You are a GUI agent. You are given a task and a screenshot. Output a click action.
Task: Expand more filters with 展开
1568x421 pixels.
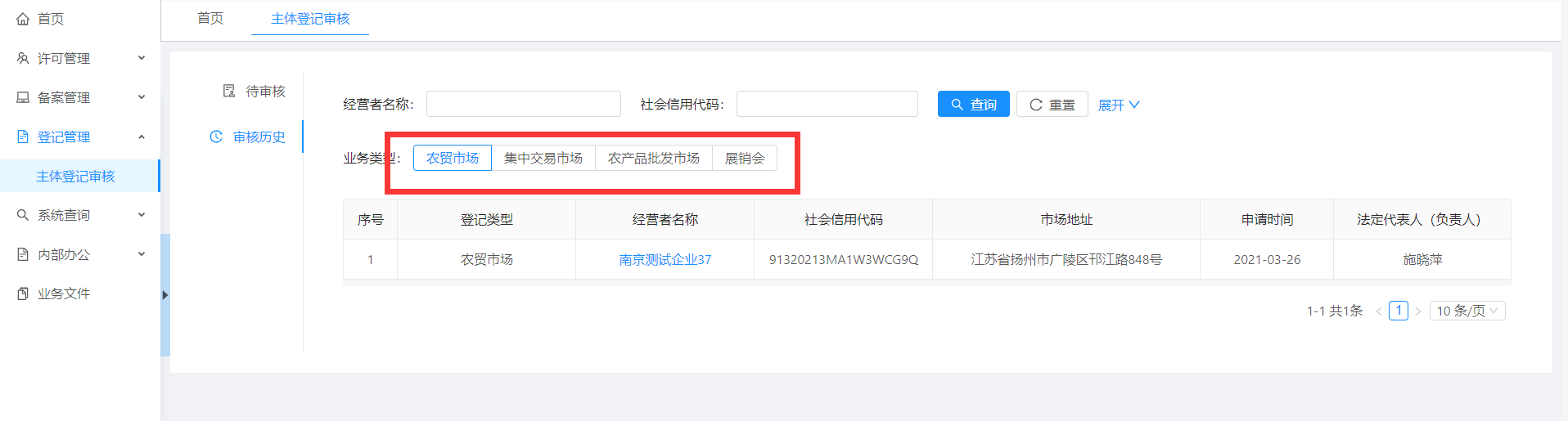pyautogui.click(x=1118, y=105)
